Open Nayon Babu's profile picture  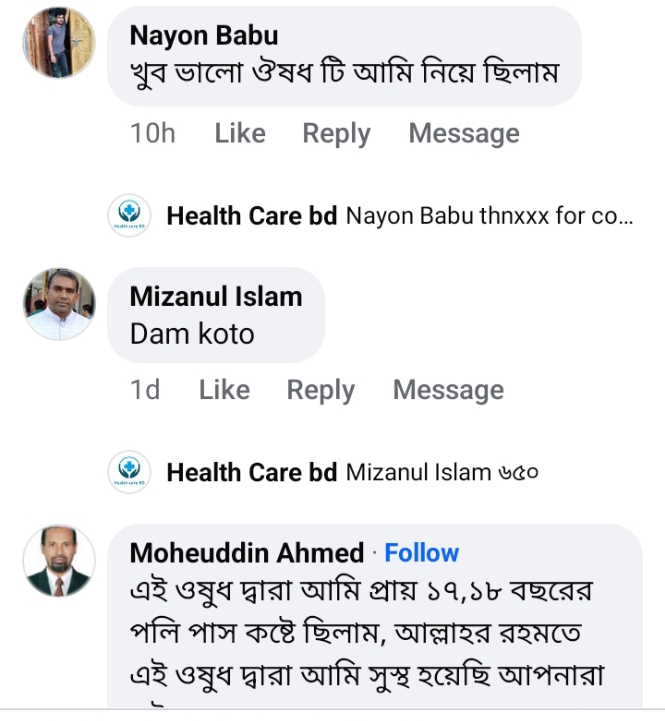59,44
